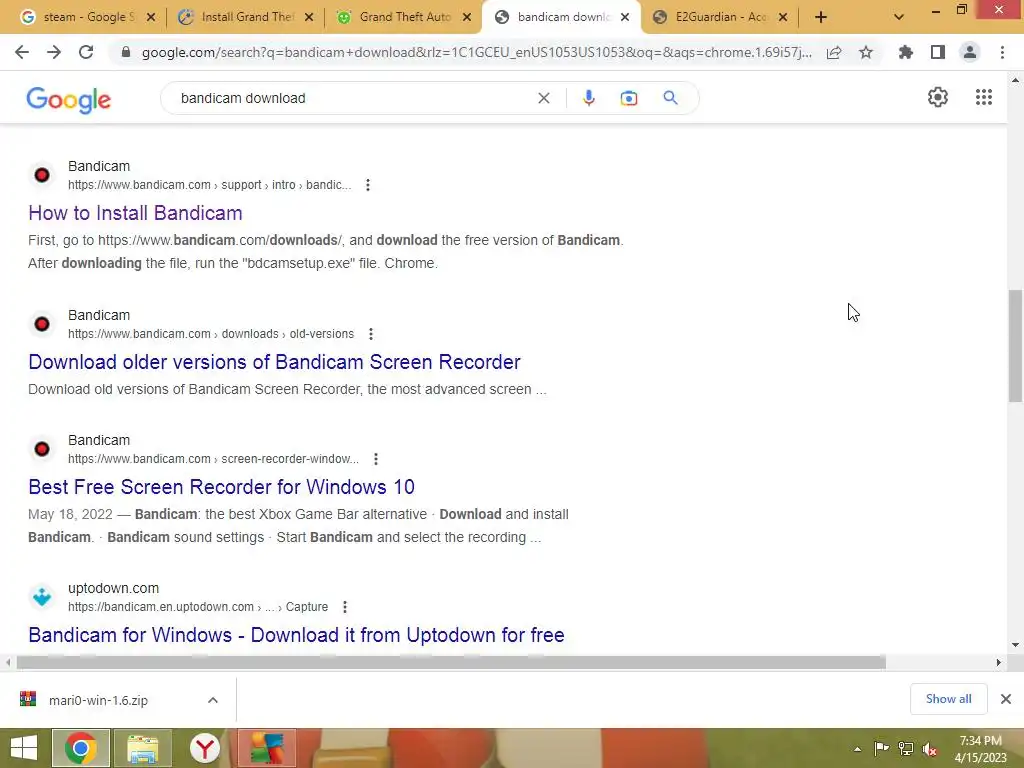
Task: Show hidden system tray icons
Action: (857, 748)
